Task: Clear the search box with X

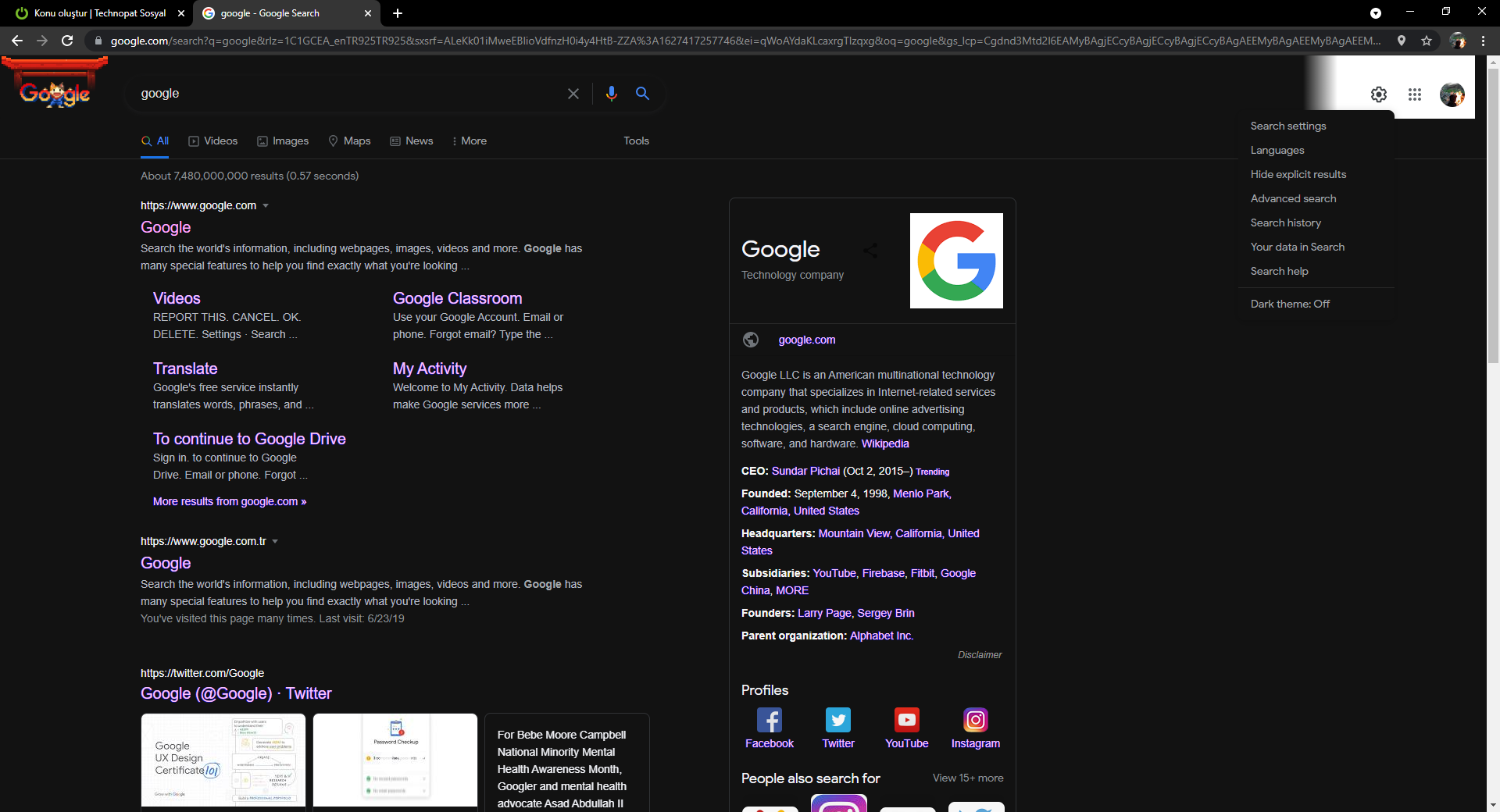Action: pyautogui.click(x=573, y=94)
